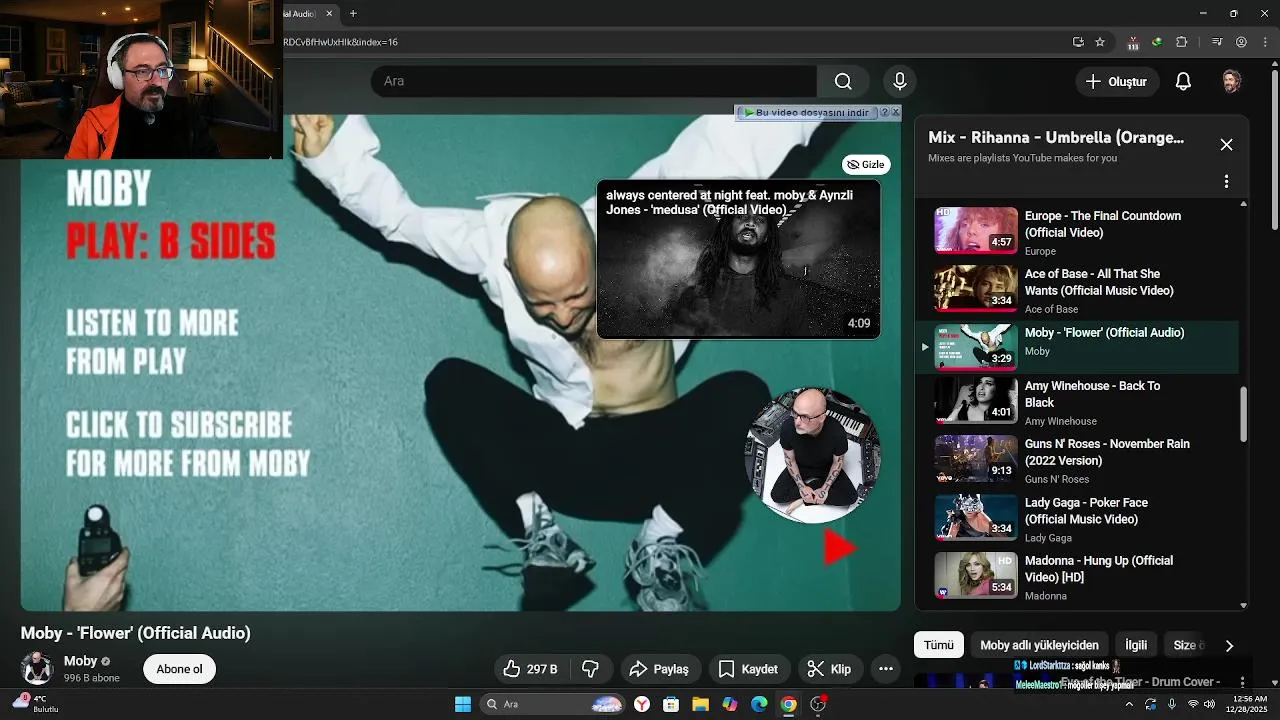The height and width of the screenshot is (720, 1280).
Task: Create a clip with the Klip button
Action: tap(829, 669)
